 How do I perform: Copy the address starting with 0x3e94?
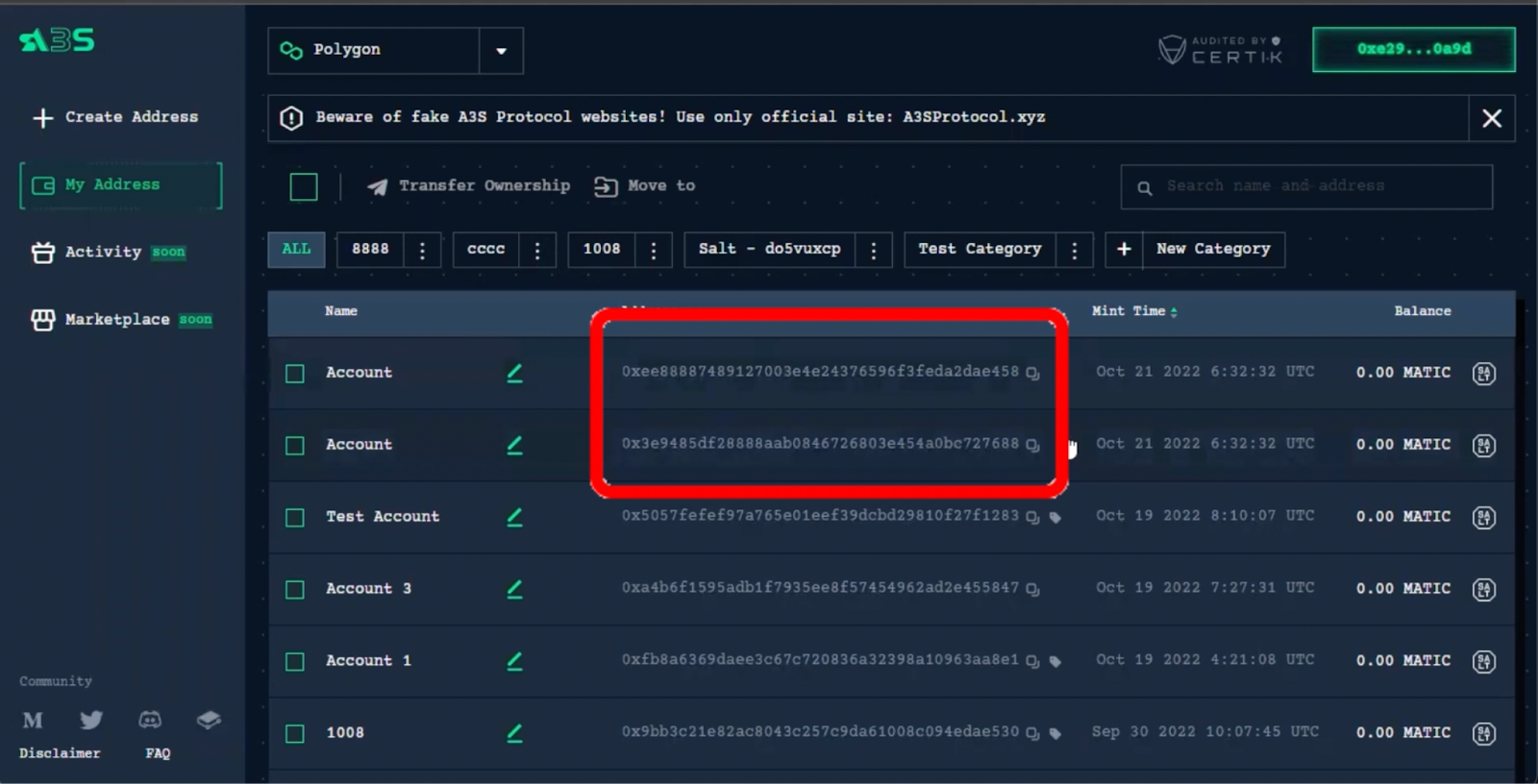[1032, 445]
